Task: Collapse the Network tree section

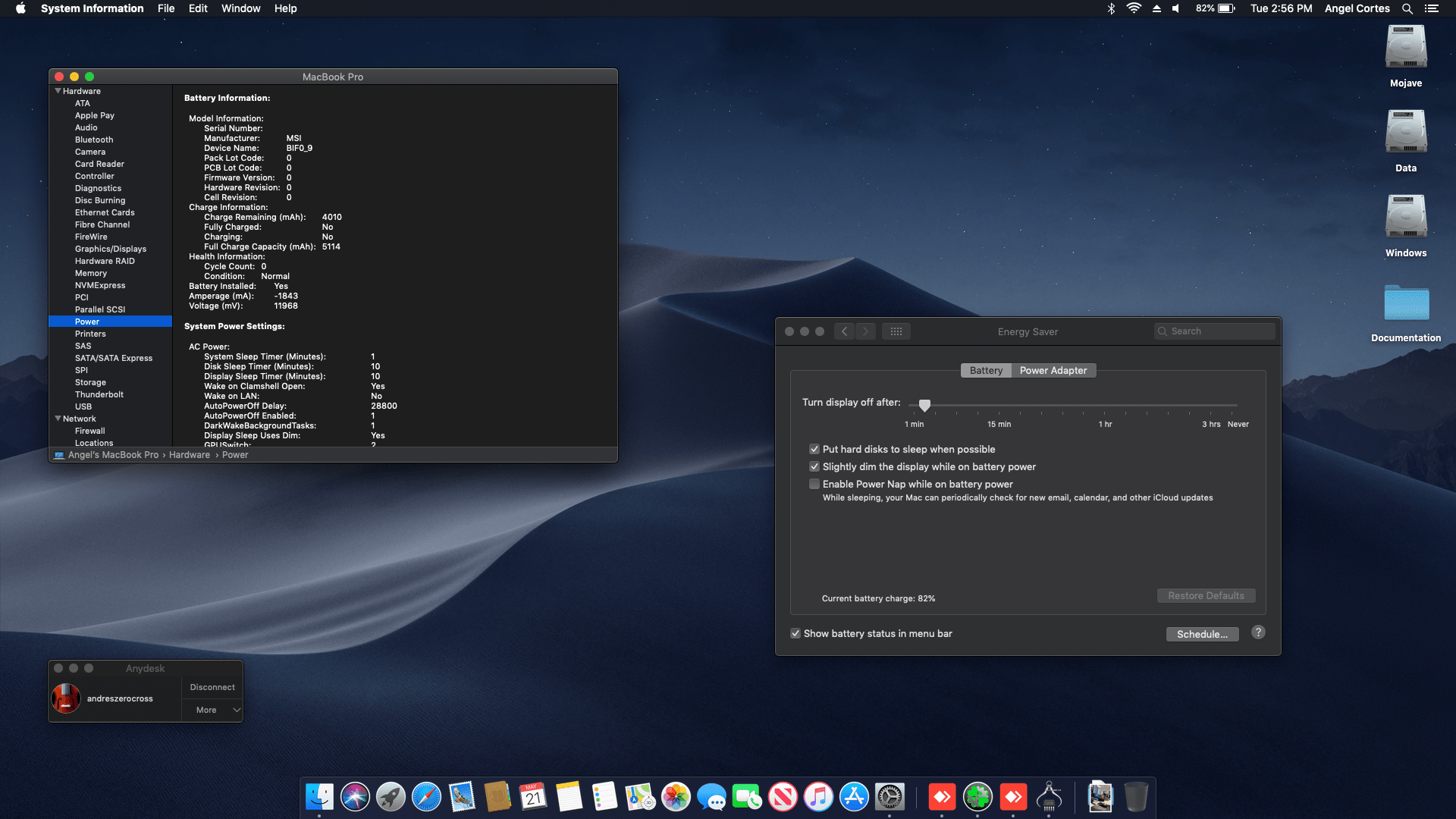Action: (x=58, y=419)
